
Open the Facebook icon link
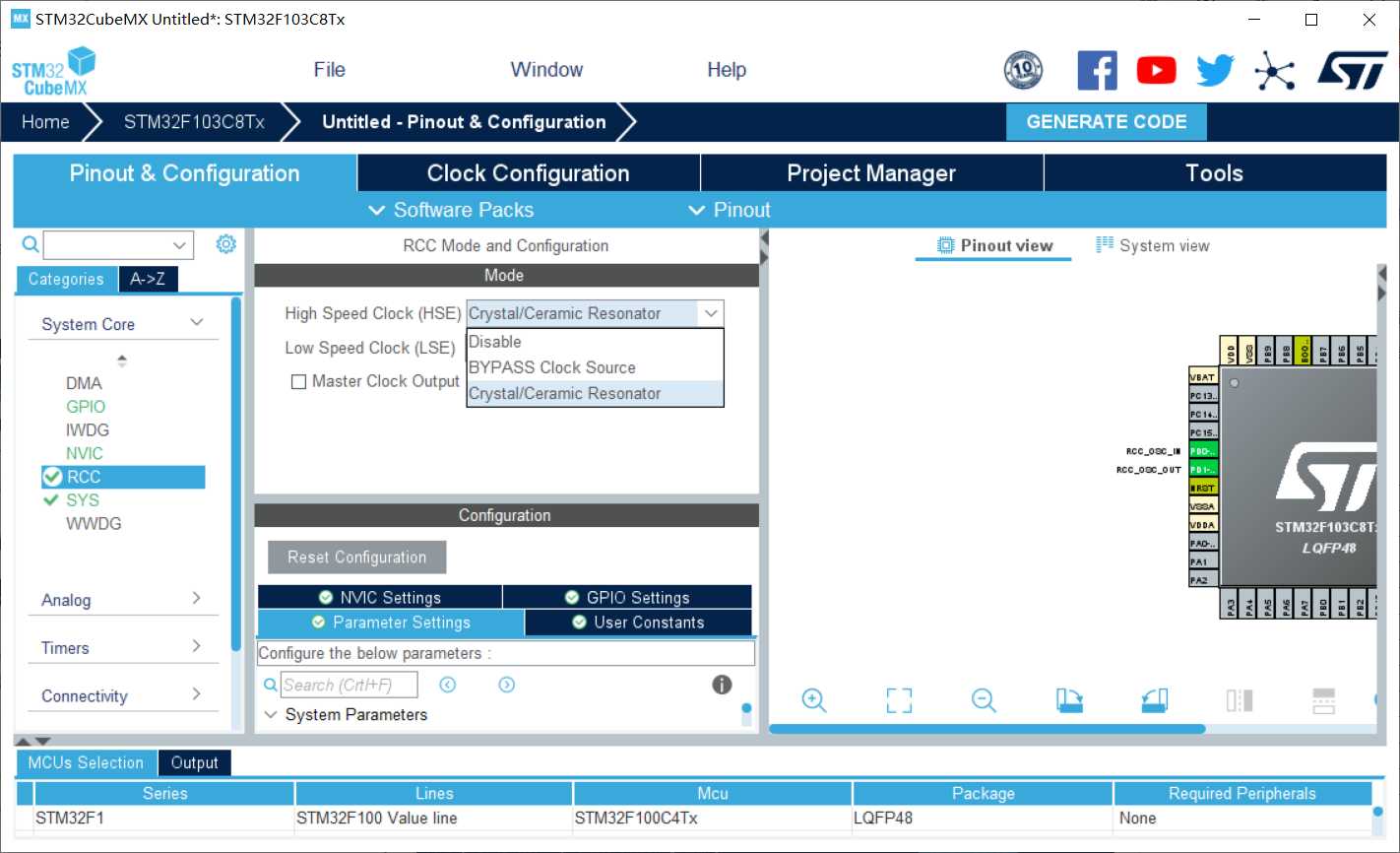coord(1097,70)
